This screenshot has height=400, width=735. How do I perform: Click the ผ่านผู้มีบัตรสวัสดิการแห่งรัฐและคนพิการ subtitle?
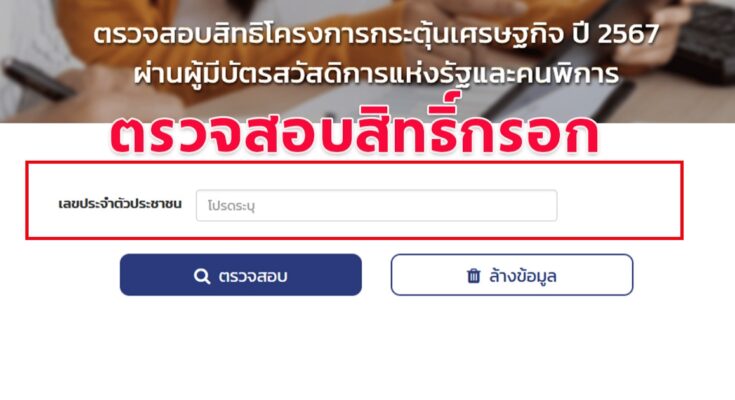click(x=376, y=75)
